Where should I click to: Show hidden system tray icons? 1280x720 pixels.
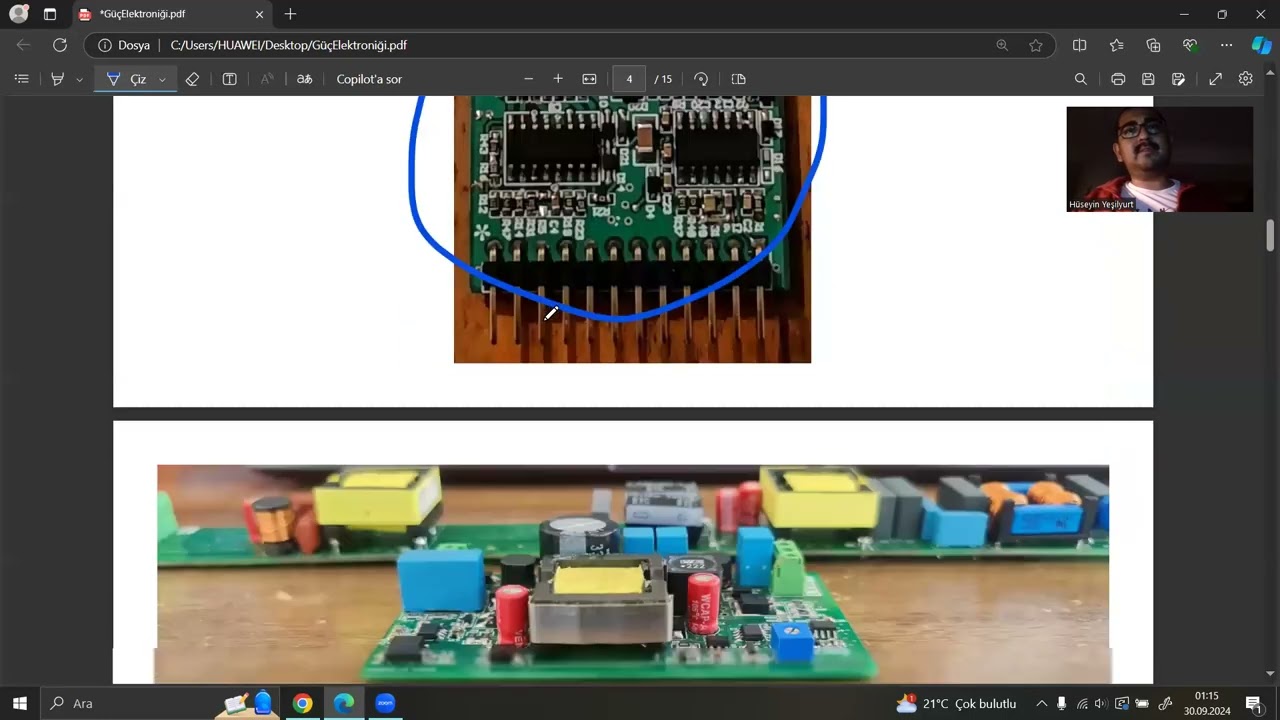click(1041, 703)
